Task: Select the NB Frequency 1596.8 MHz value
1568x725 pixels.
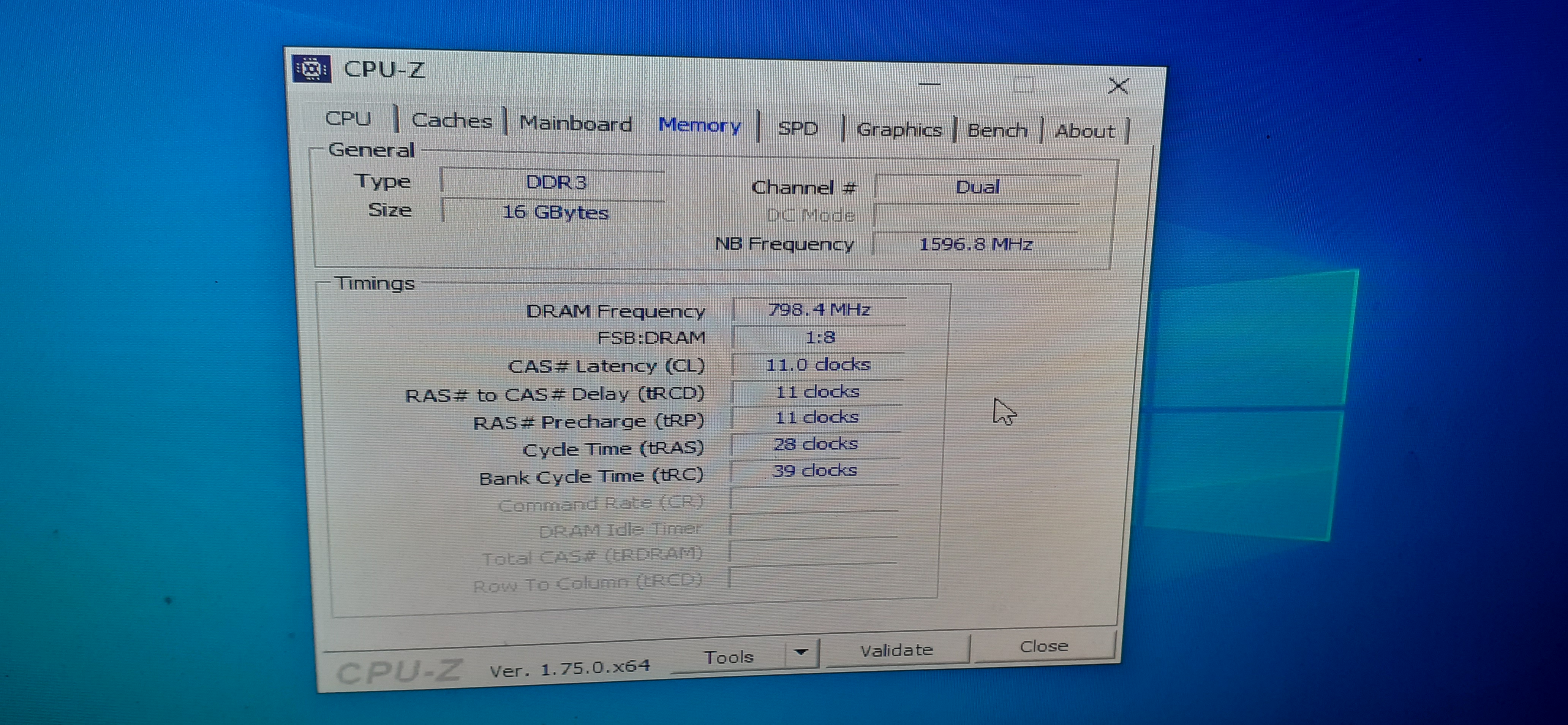Action: [975, 244]
